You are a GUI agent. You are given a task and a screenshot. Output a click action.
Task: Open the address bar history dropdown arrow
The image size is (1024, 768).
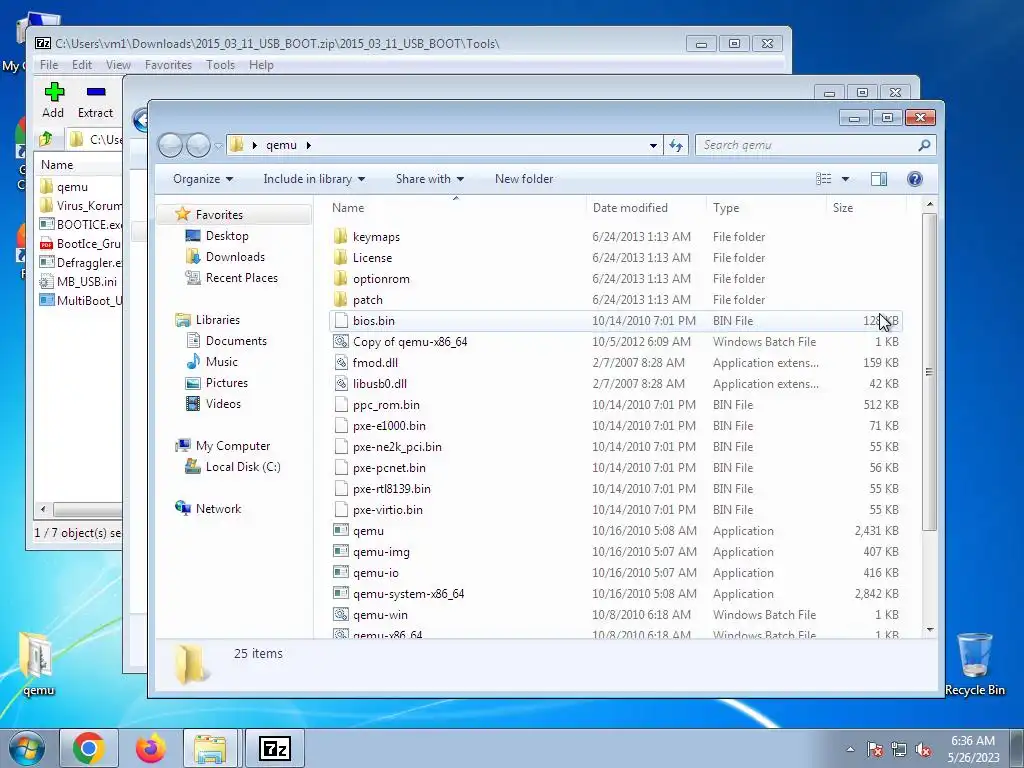click(x=653, y=145)
